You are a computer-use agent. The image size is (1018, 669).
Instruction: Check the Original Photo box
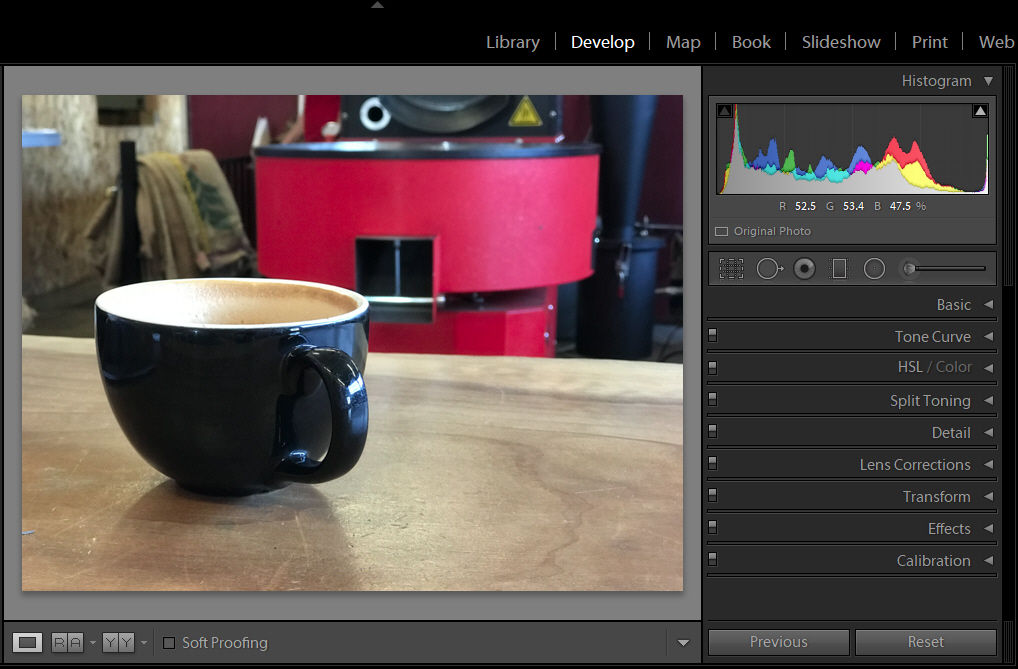(x=721, y=231)
